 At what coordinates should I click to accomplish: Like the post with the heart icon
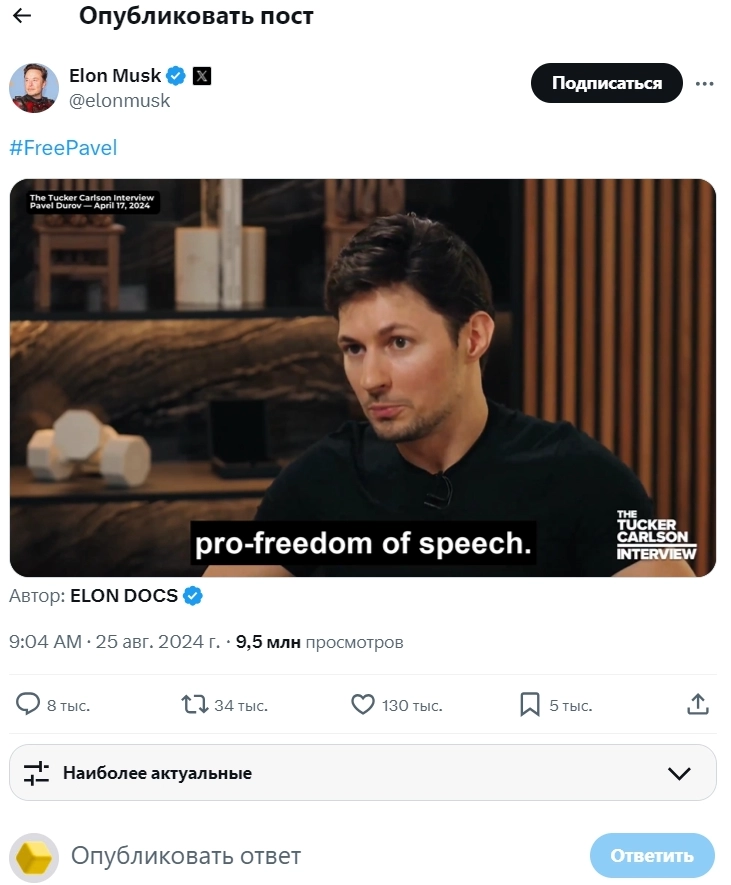(362, 704)
